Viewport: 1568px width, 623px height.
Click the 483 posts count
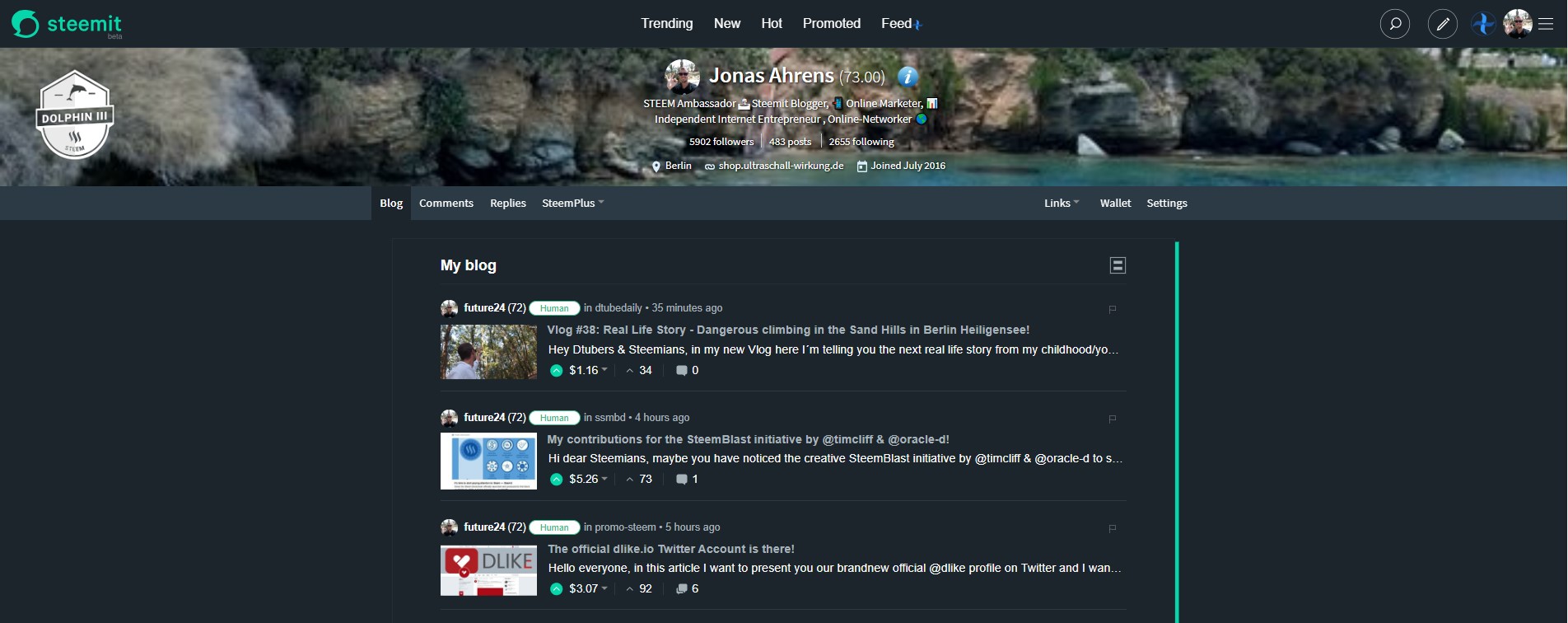coord(790,142)
